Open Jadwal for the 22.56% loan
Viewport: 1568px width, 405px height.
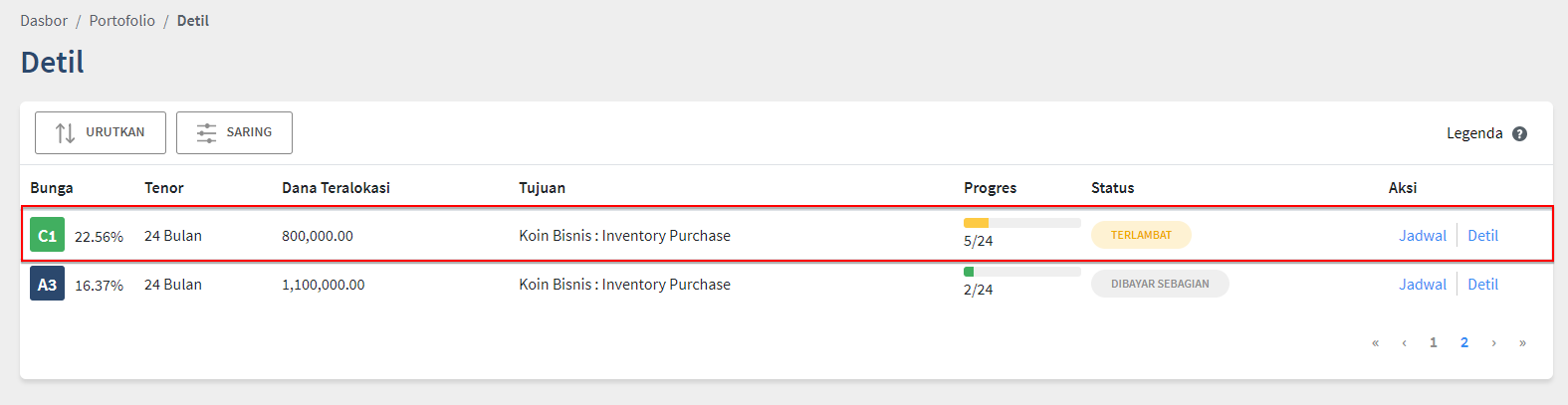(1422, 236)
